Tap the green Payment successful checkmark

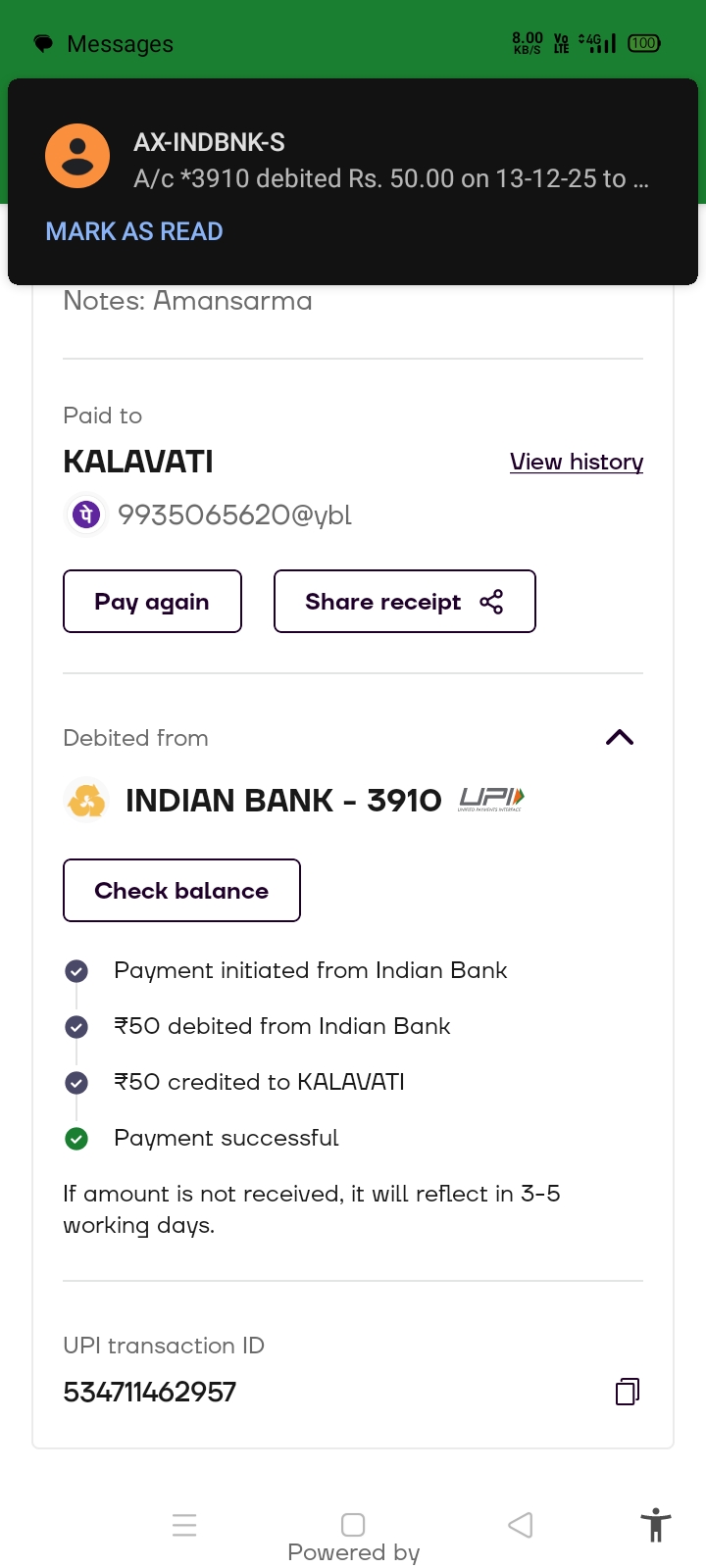pos(76,1139)
